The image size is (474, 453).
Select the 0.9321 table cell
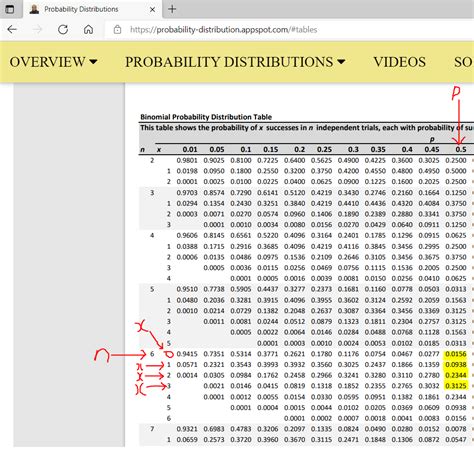click(187, 429)
